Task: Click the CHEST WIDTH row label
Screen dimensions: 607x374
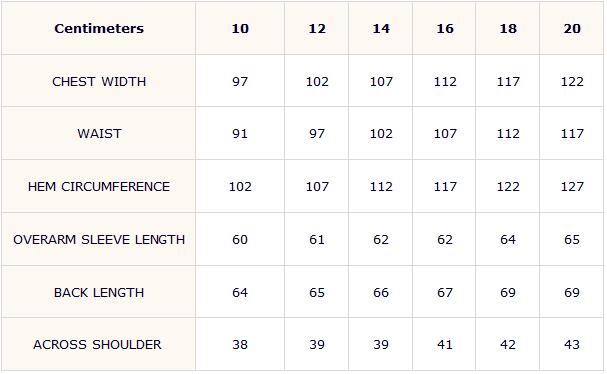Action: 99,82
